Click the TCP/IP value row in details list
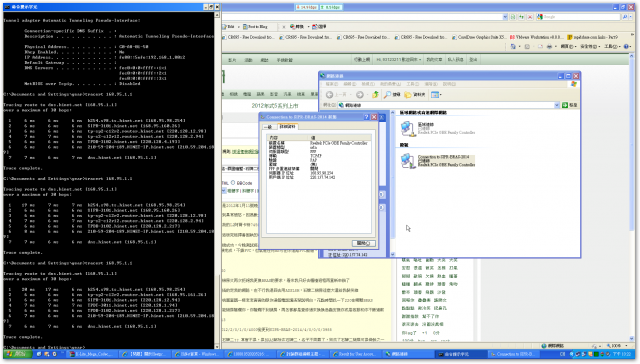Screen dimensions: 640x364 pyautogui.click(x=316, y=156)
